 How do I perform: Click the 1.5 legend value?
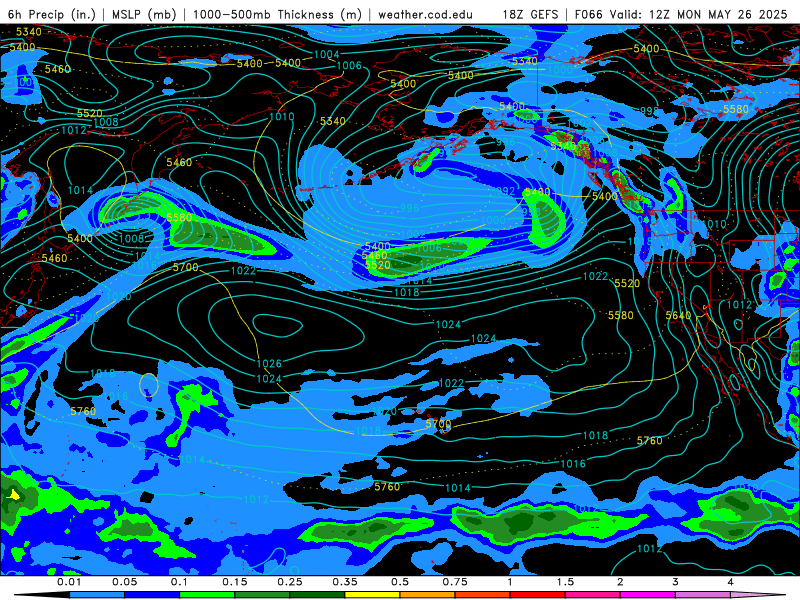point(565,582)
